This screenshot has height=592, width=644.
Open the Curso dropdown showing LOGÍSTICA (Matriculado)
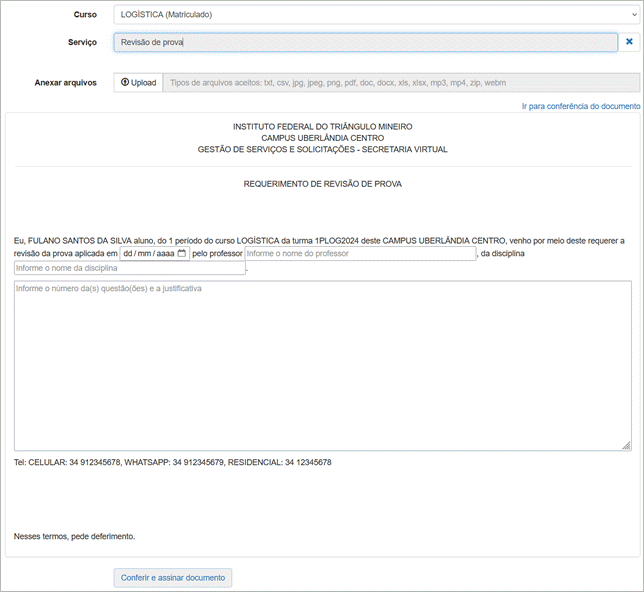pos(377,15)
